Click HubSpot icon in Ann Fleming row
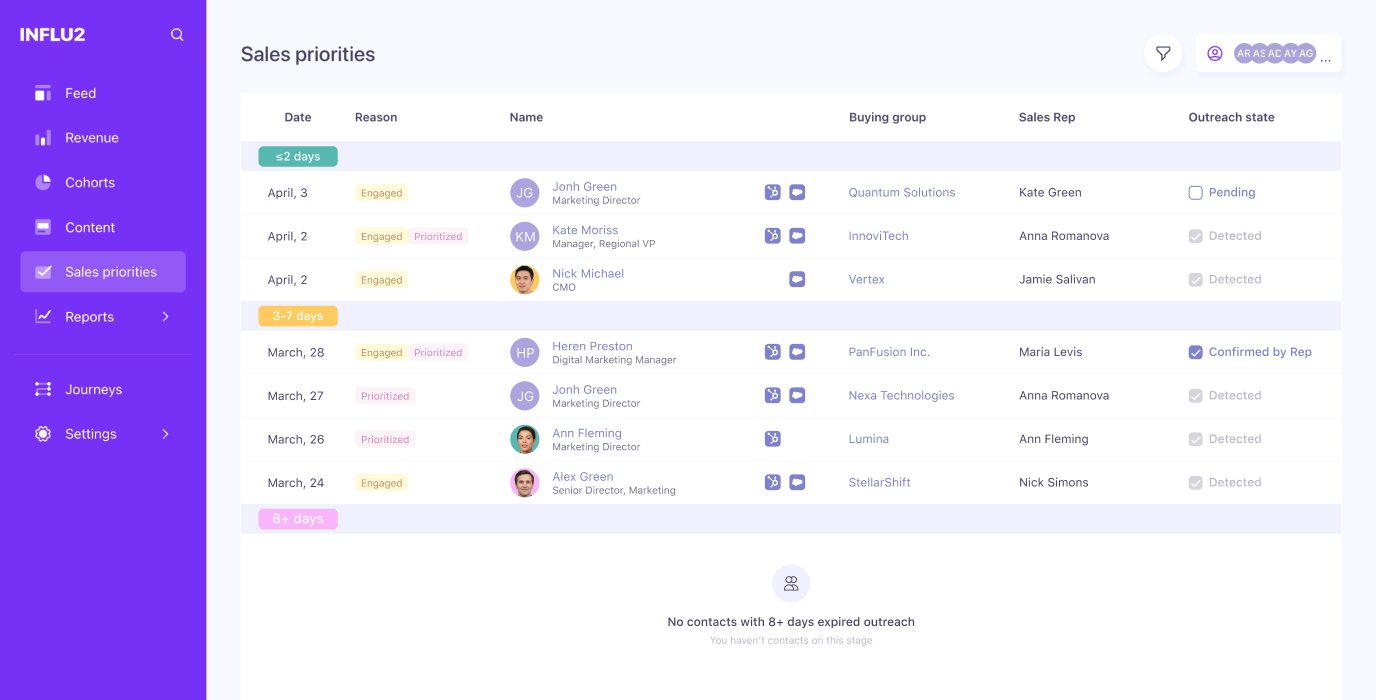Image resolution: width=1376 pixels, height=700 pixels. (772, 439)
